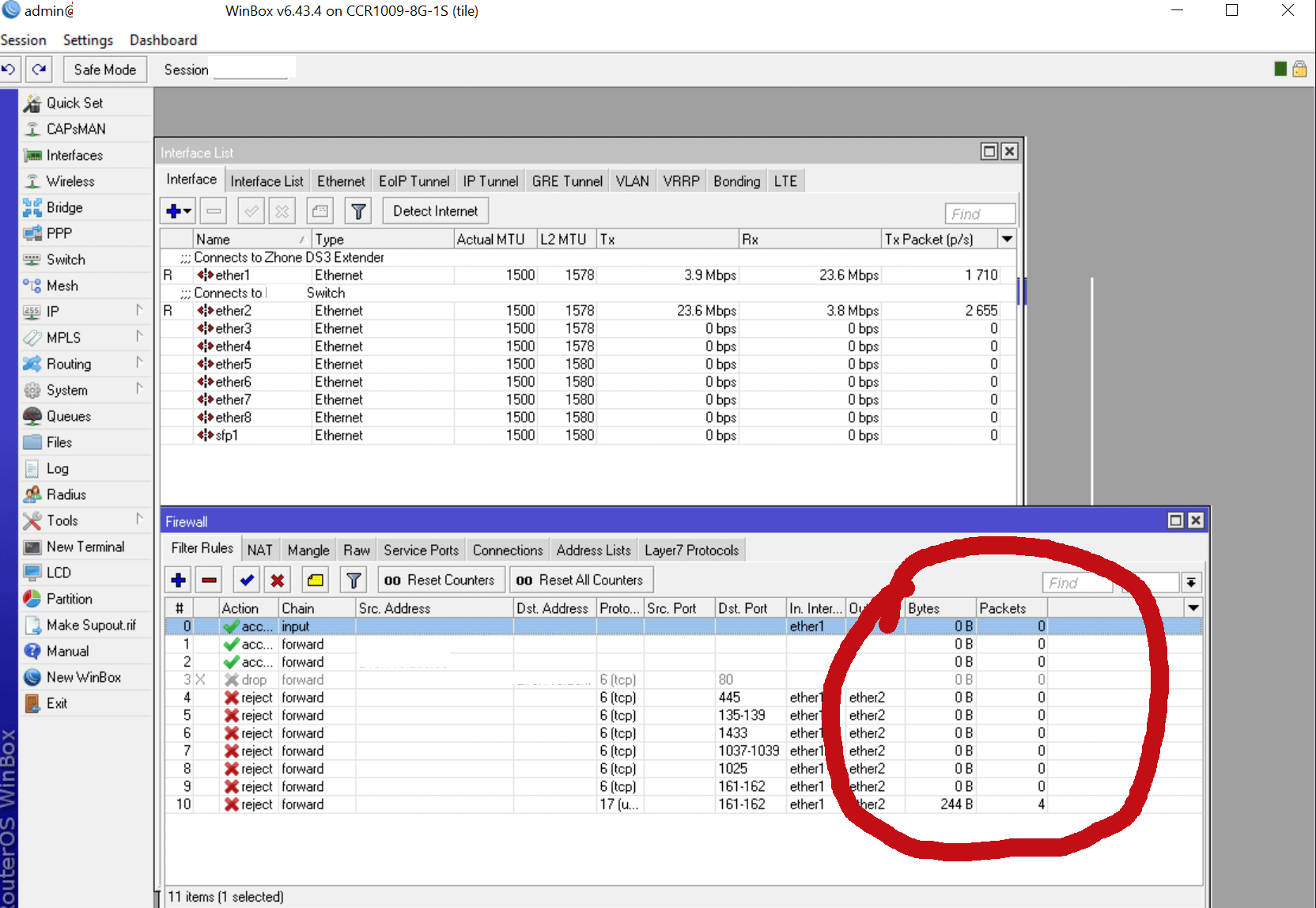Click the red X disable rule icon
The image size is (1316, 908).
(x=278, y=581)
